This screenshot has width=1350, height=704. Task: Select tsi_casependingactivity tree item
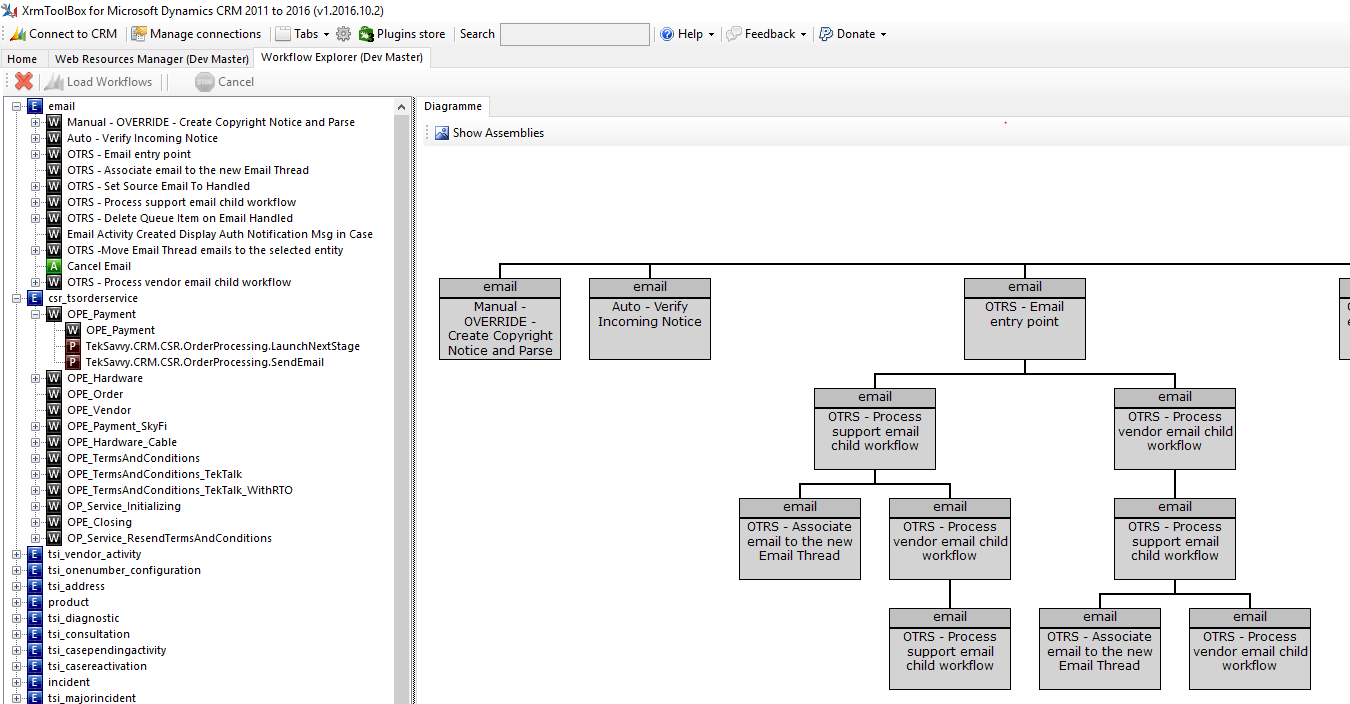click(107, 650)
